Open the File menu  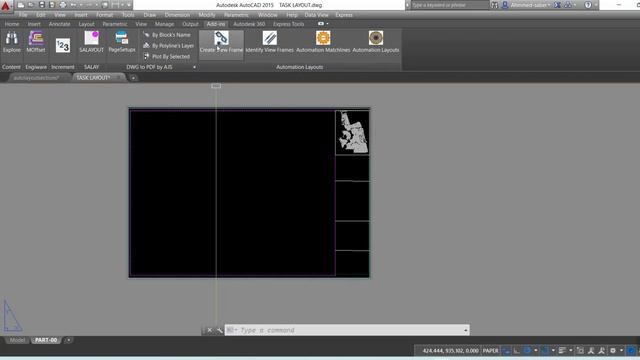(x=23, y=15)
